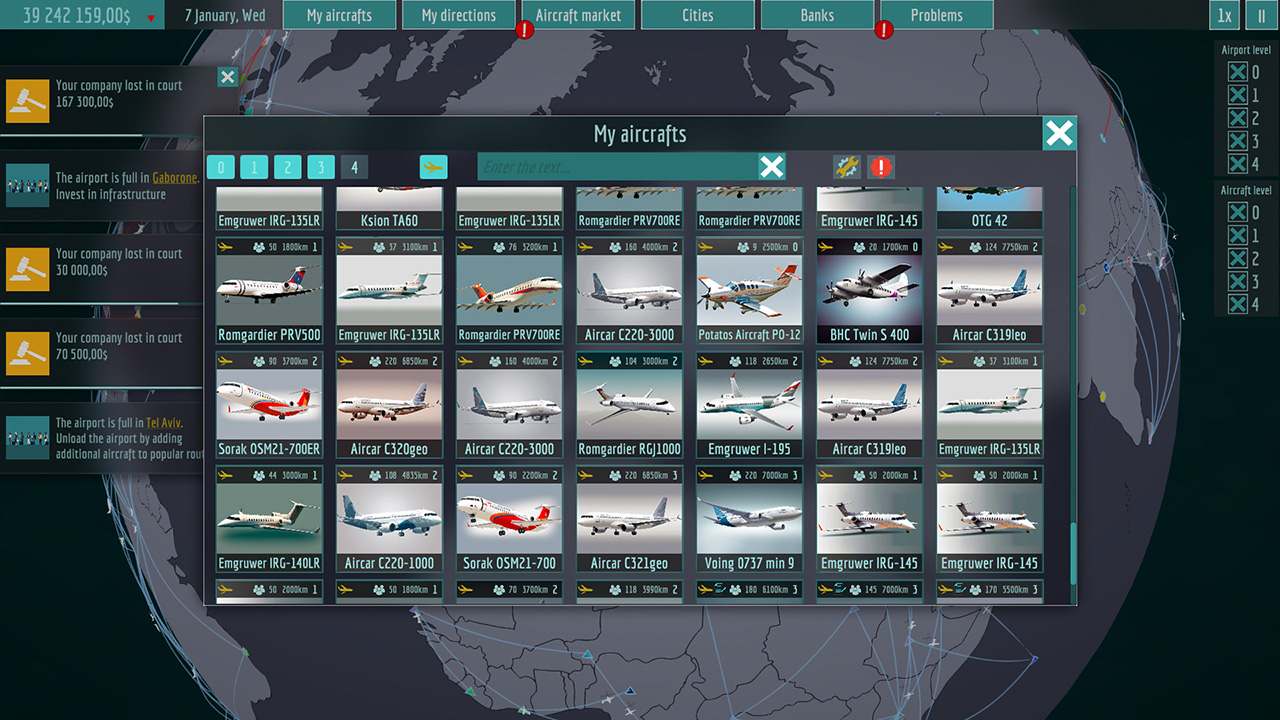Click the 1x game speed button
Viewport: 1280px width, 720px height.
(x=1224, y=15)
